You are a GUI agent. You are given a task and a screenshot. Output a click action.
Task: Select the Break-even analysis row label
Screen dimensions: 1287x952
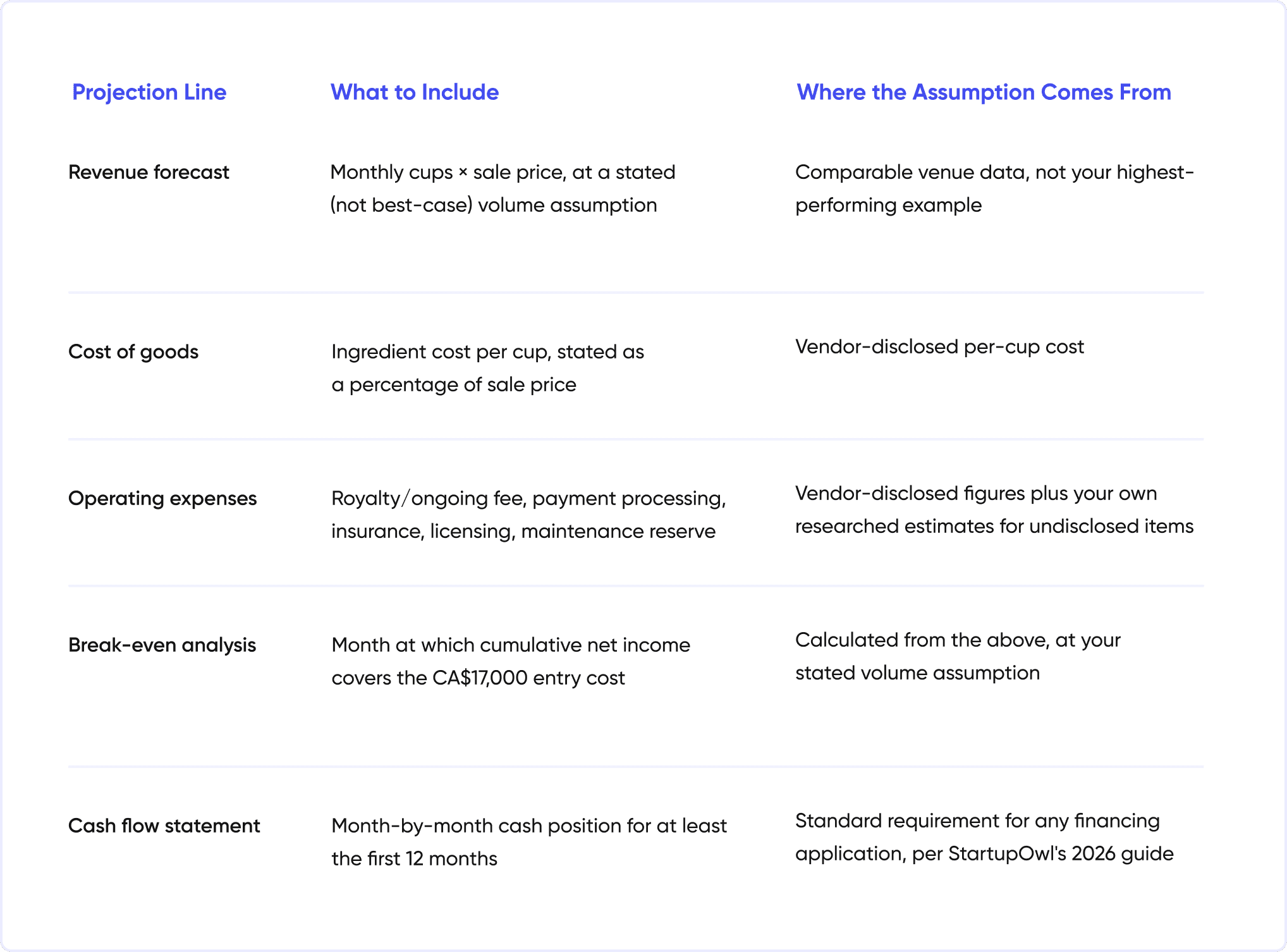(162, 645)
